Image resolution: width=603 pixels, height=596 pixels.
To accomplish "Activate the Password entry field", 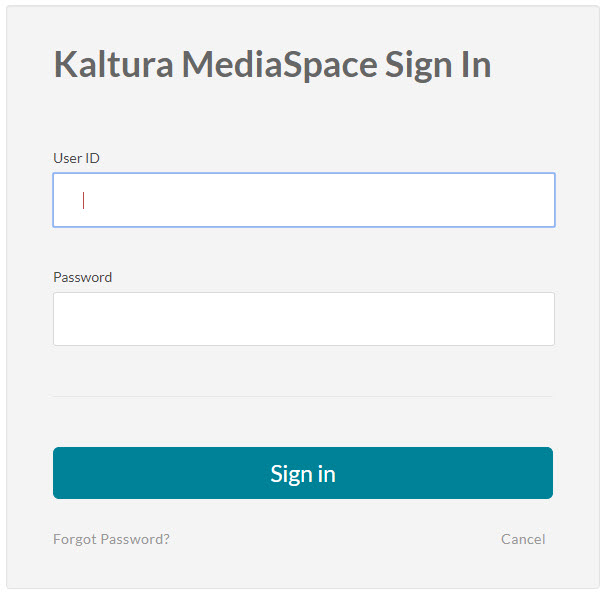I will [x=304, y=319].
